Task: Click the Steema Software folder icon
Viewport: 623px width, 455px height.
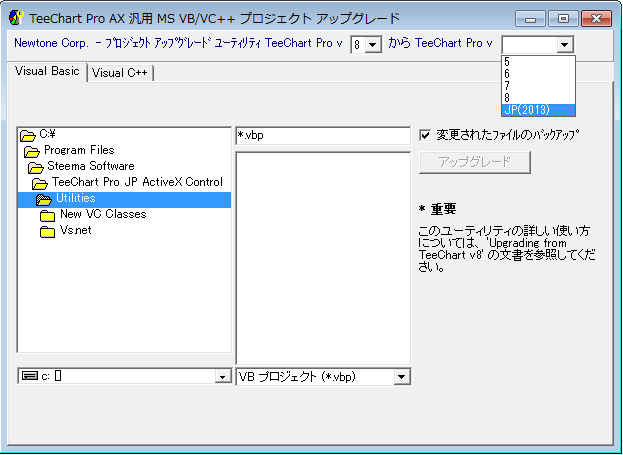Action: [x=36, y=167]
